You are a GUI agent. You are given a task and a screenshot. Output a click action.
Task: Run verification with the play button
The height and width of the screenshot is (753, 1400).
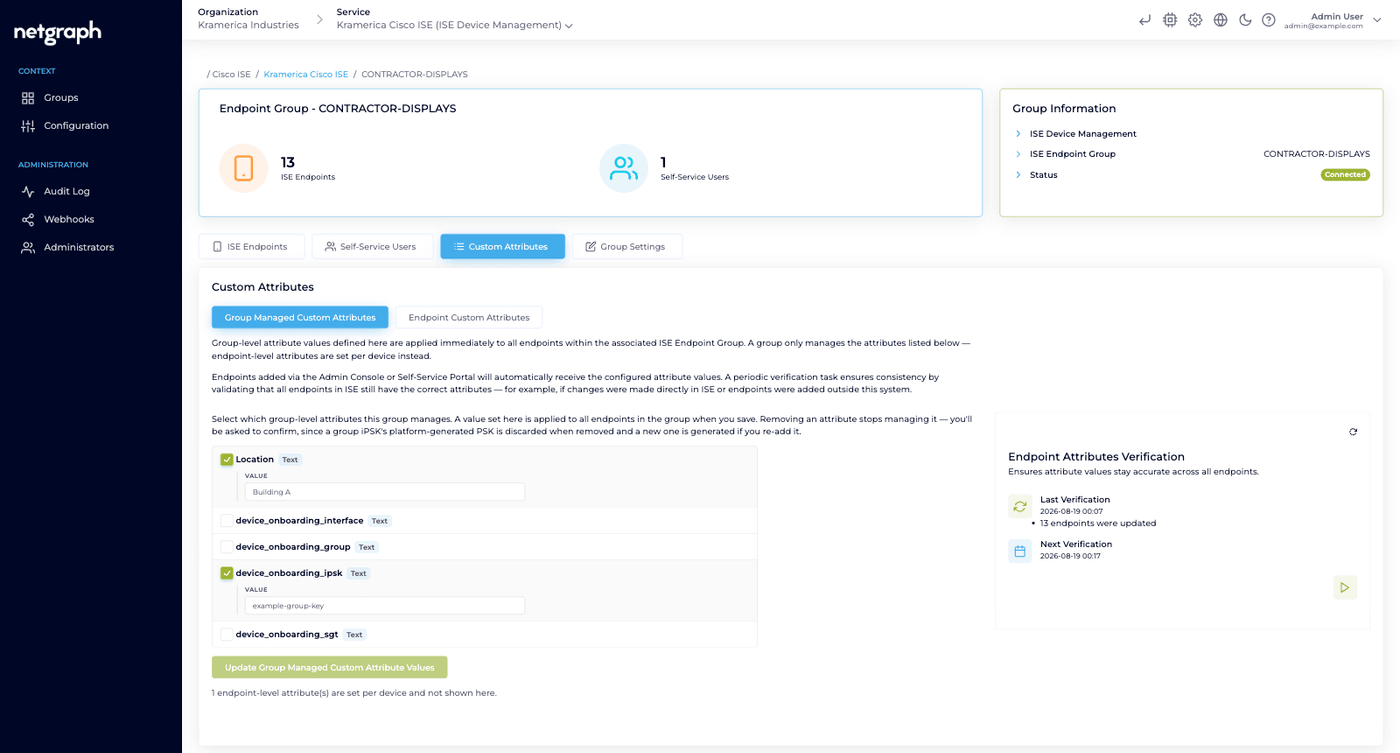[x=1345, y=587]
